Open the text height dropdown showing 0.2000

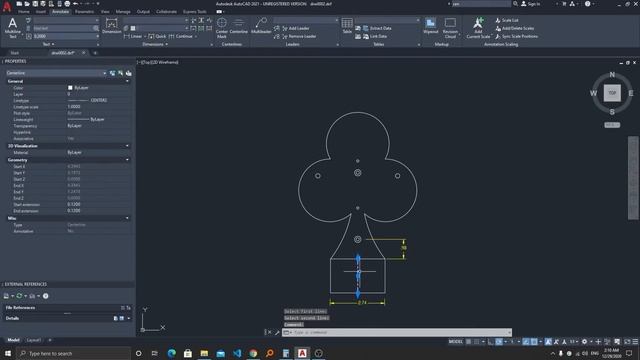[x=97, y=36]
